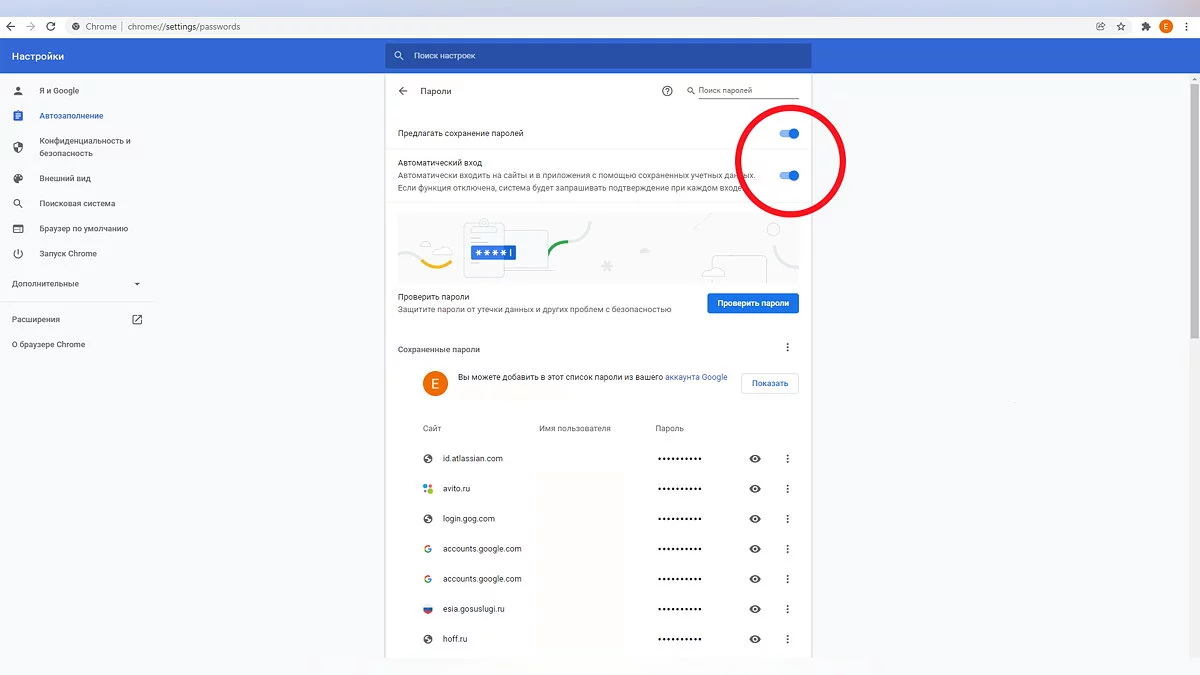This screenshot has width=1200, height=675.
Task: Open the profile avatar E in the toolbar
Action: tap(1166, 26)
